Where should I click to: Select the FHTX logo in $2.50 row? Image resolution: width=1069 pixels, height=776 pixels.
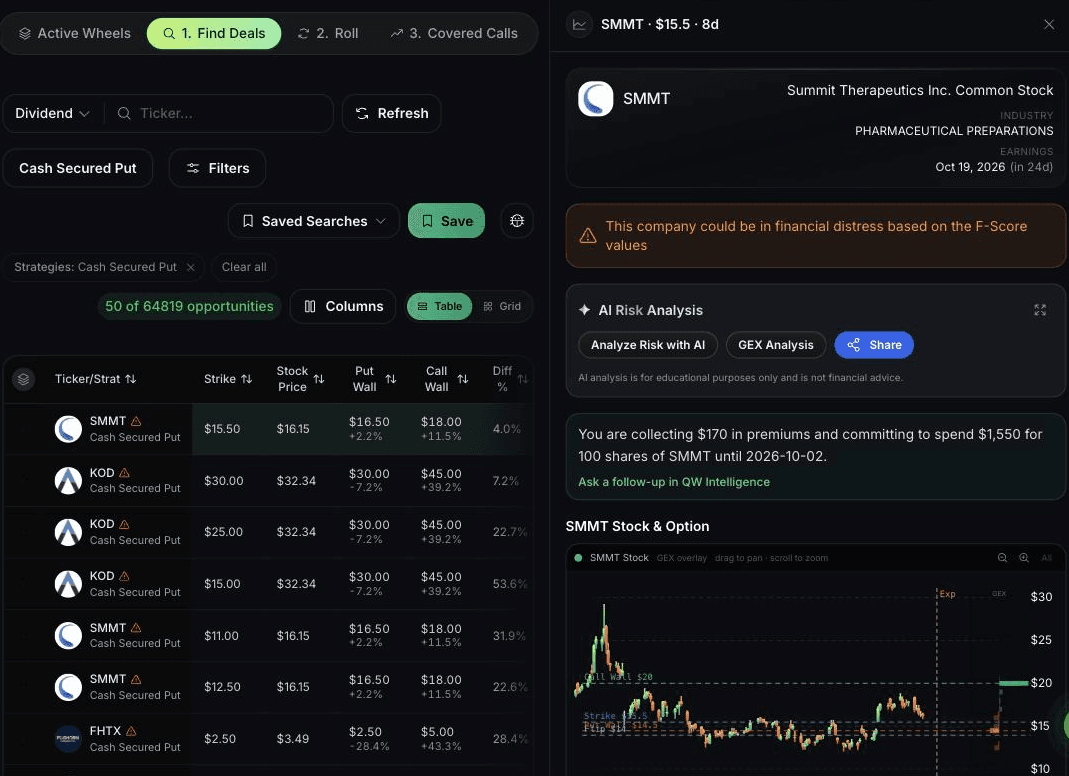68,738
